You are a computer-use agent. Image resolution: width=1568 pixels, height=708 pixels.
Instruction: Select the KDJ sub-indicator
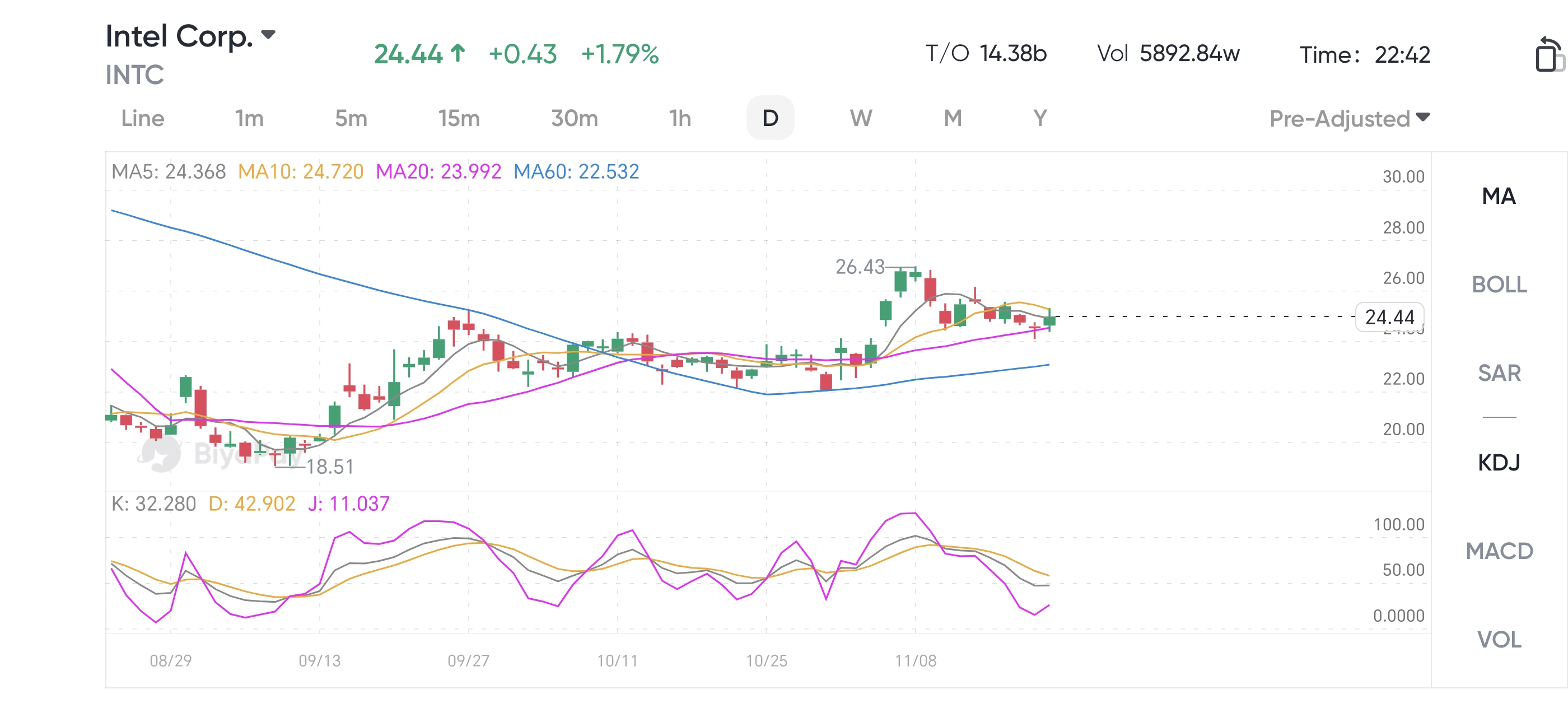(x=1499, y=463)
